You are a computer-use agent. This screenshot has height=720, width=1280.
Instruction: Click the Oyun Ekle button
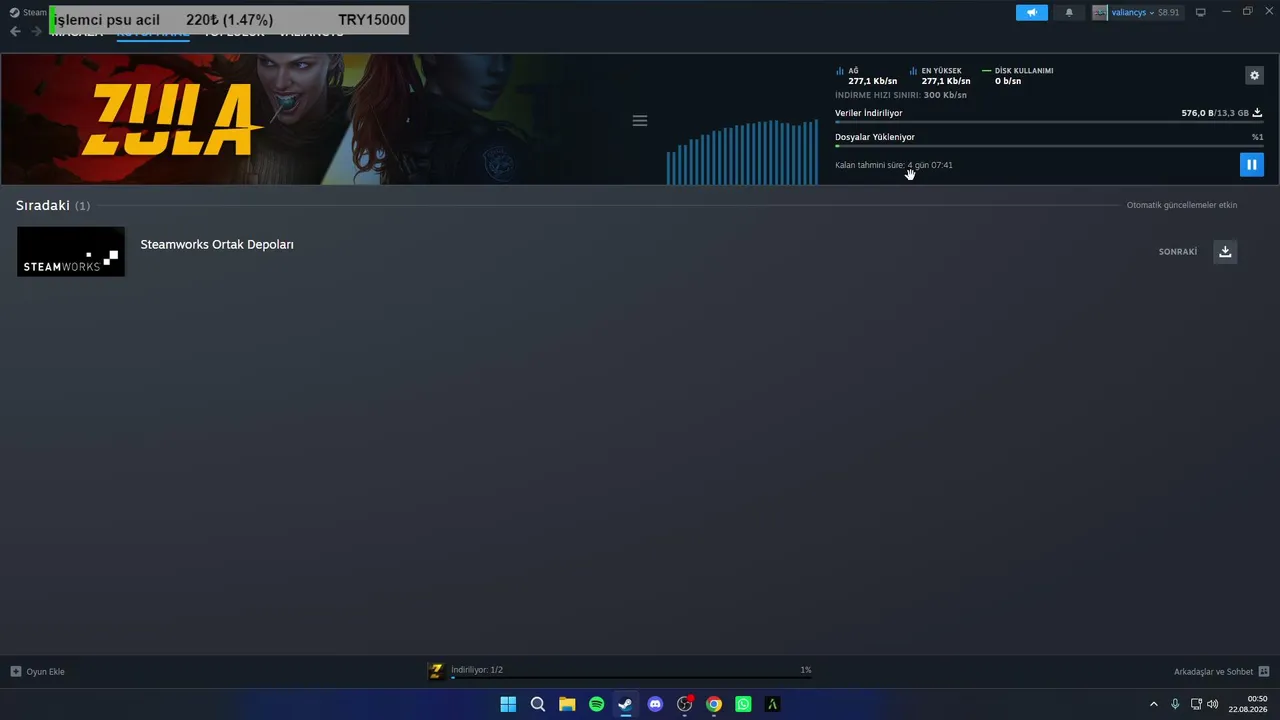38,671
